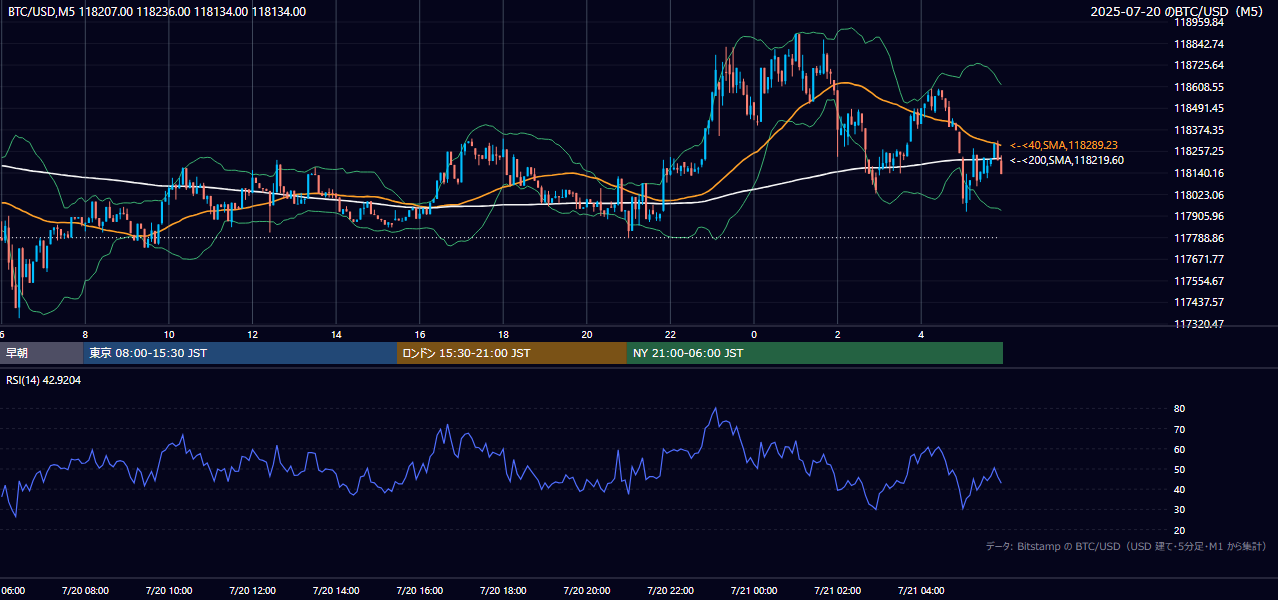Image resolution: width=1278 pixels, height=600 pixels.
Task: Select the ロンドン 15:30-21:00 JST session bar
Action: [x=512, y=353]
